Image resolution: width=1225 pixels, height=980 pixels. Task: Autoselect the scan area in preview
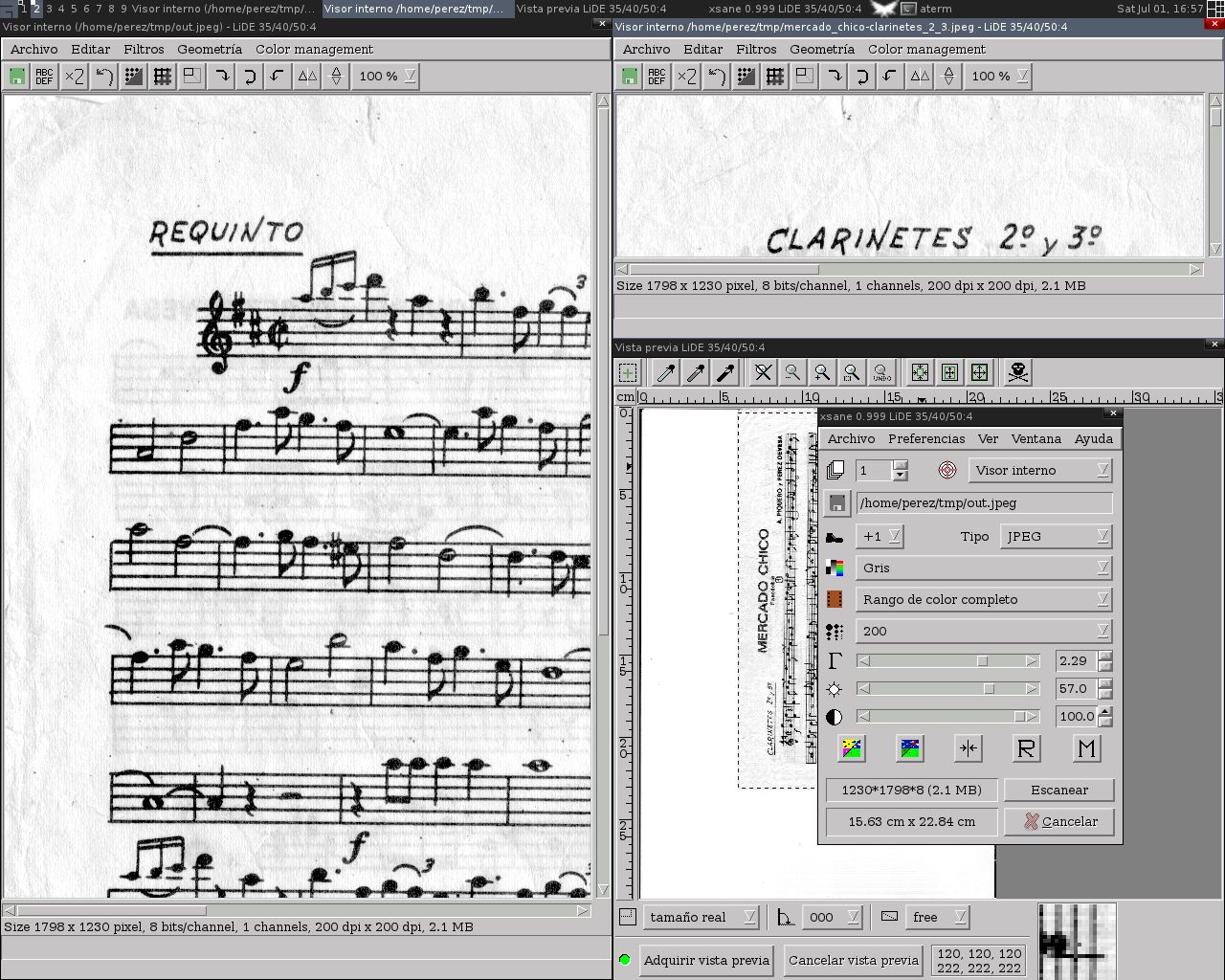[920, 372]
